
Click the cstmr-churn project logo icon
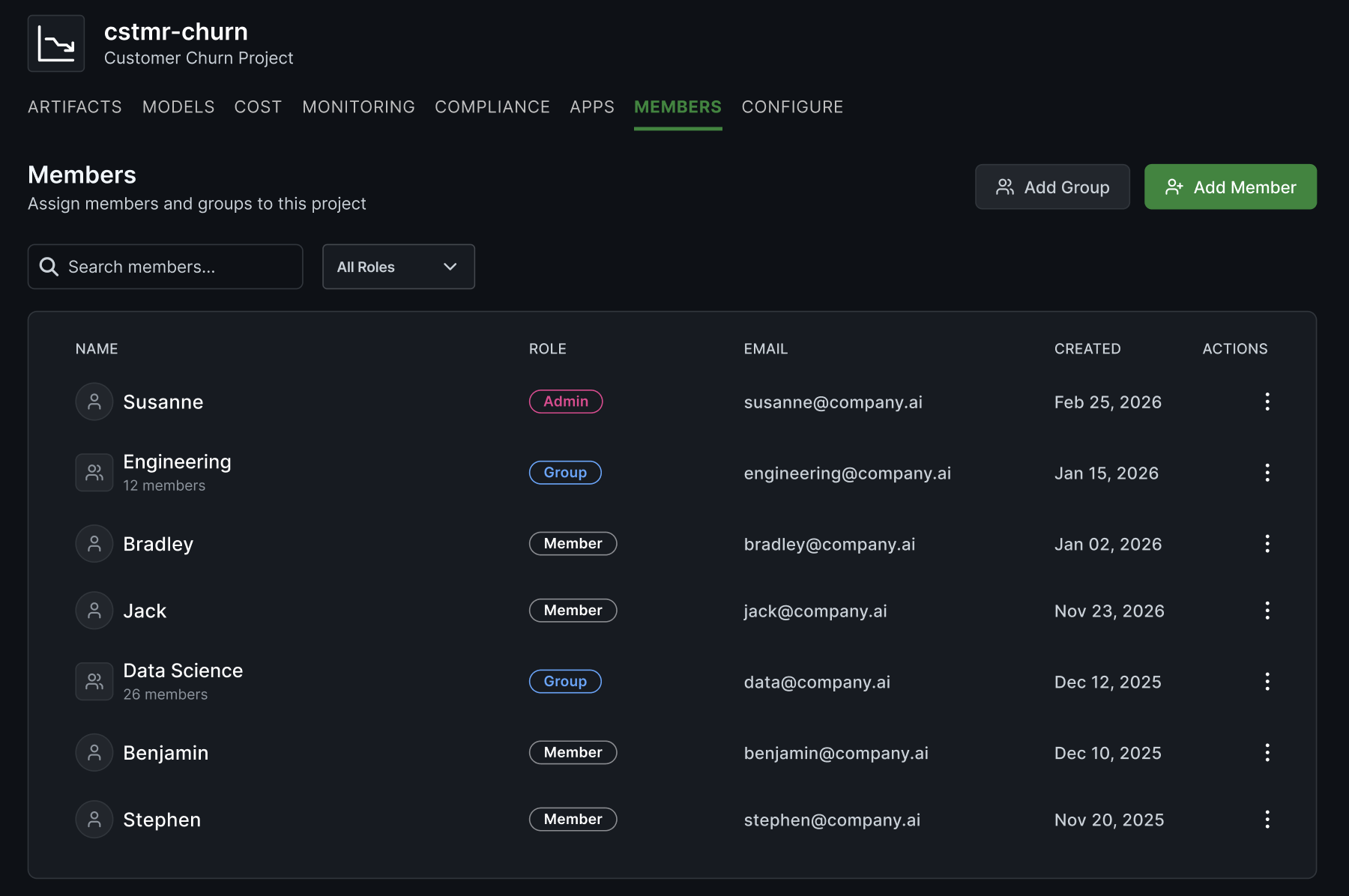click(x=56, y=43)
